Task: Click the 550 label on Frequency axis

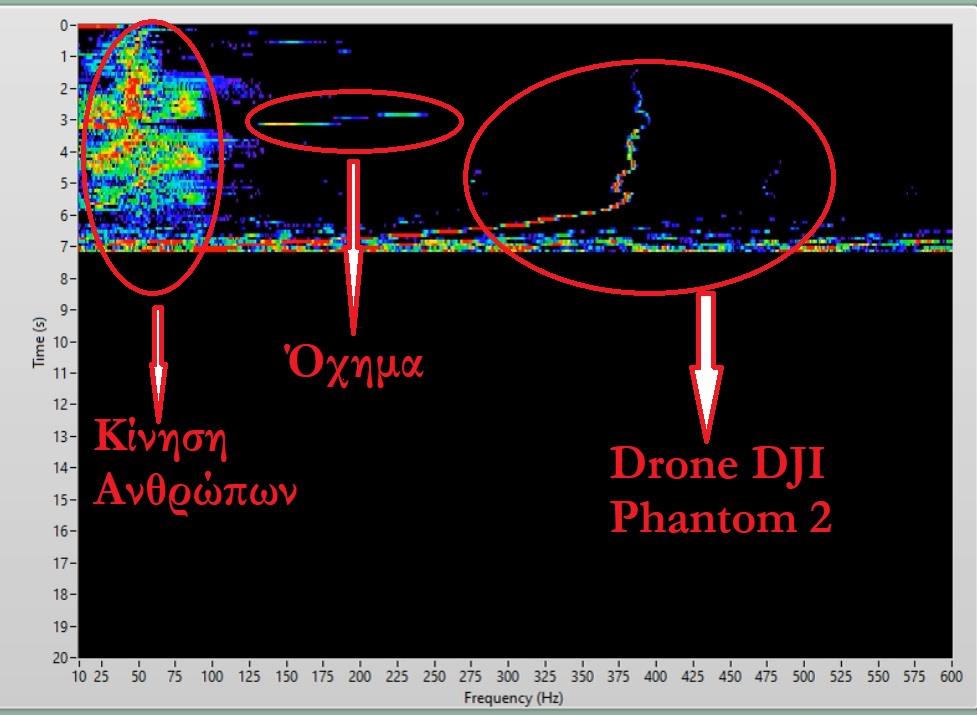Action: pyautogui.click(x=878, y=677)
